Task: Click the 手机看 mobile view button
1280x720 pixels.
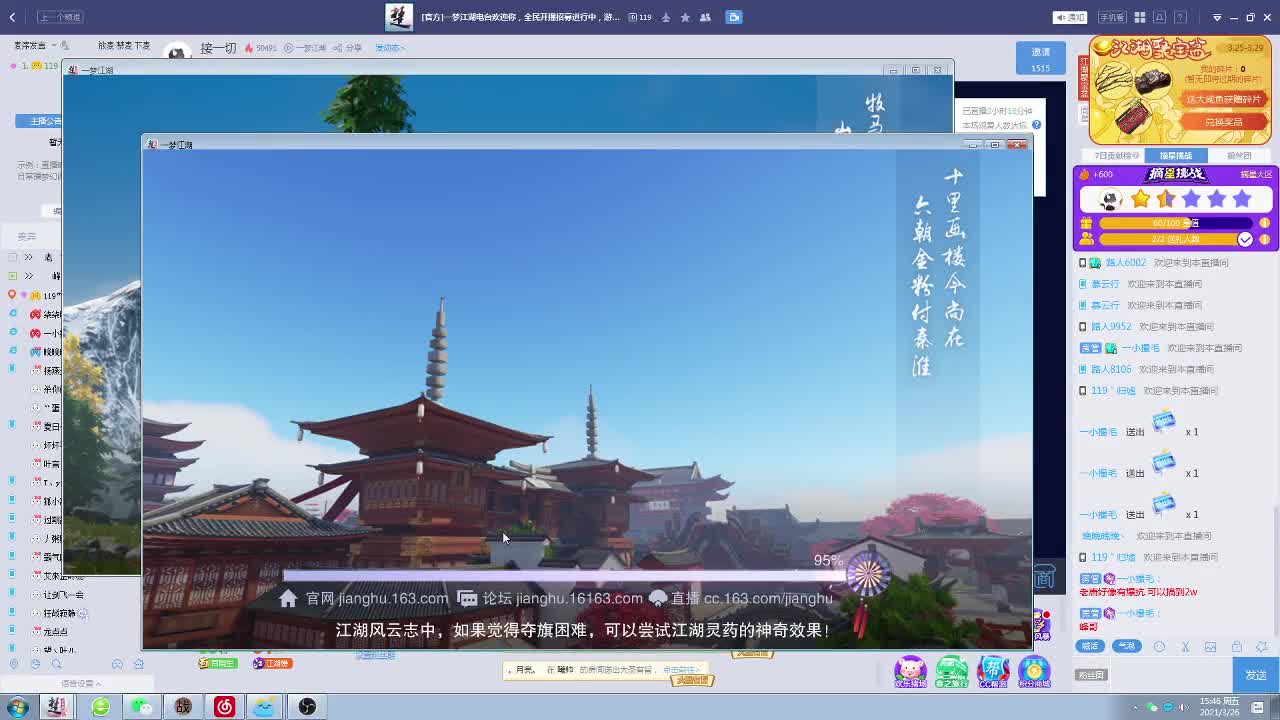Action: click(x=1112, y=17)
